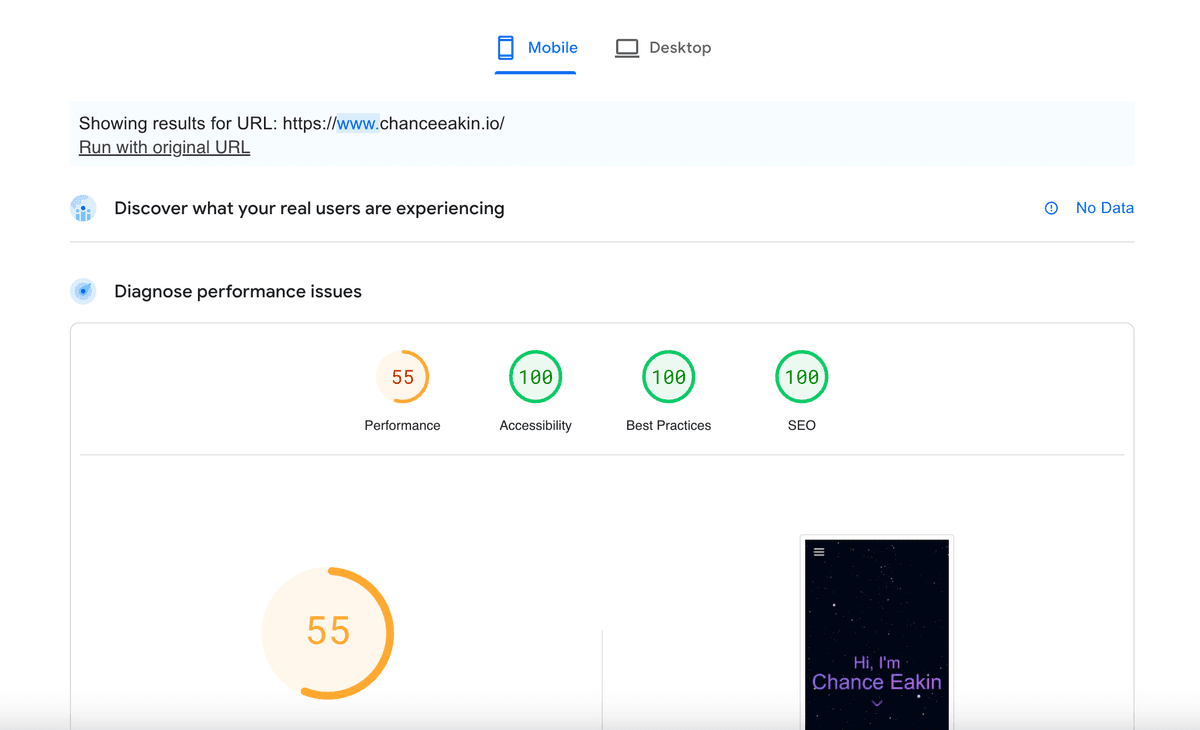The height and width of the screenshot is (730, 1200).
Task: Click the large 55 performance gauge
Action: click(328, 632)
